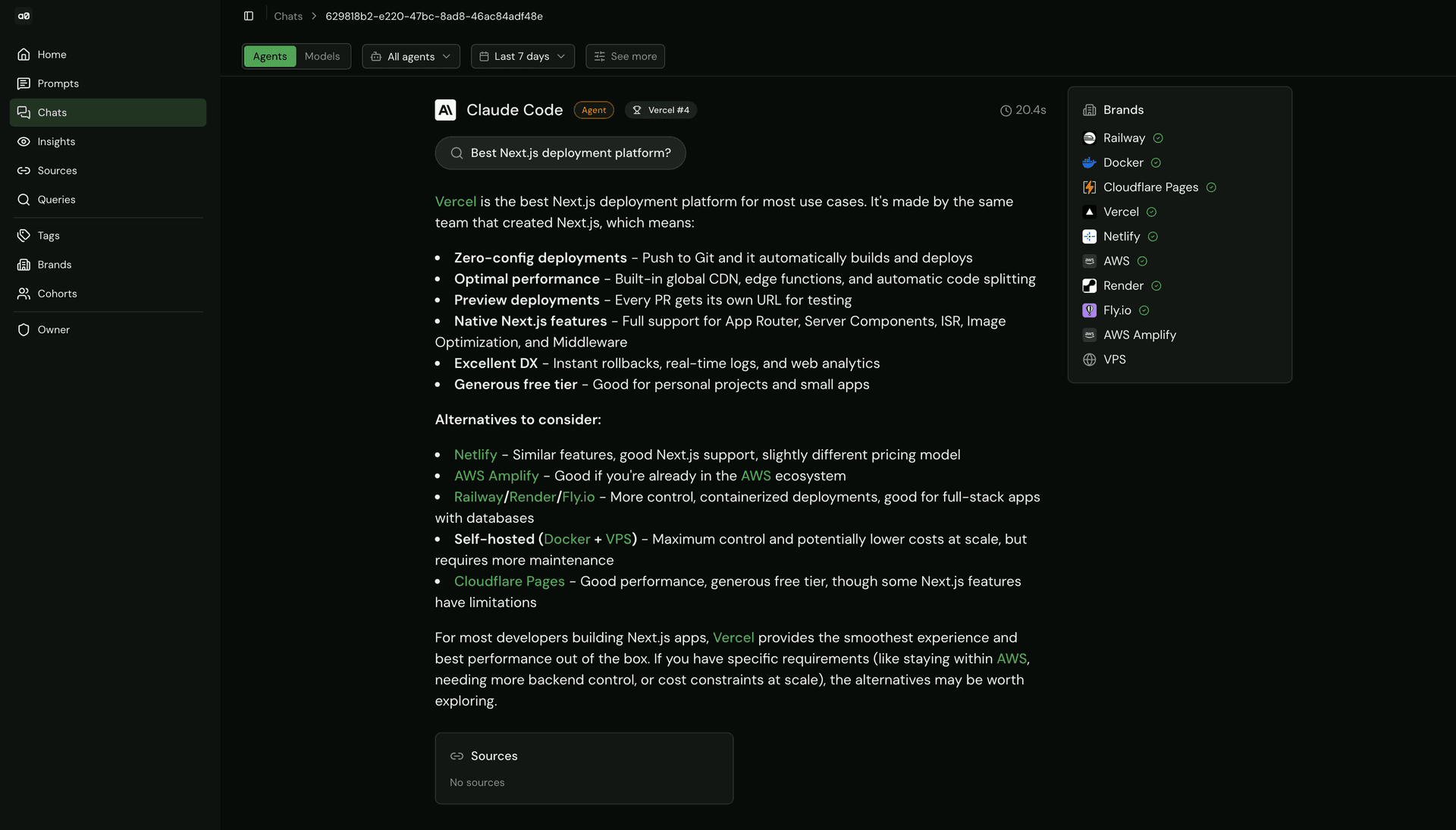The height and width of the screenshot is (830, 1456).
Task: Click the Prompts sidebar icon
Action: (x=24, y=83)
